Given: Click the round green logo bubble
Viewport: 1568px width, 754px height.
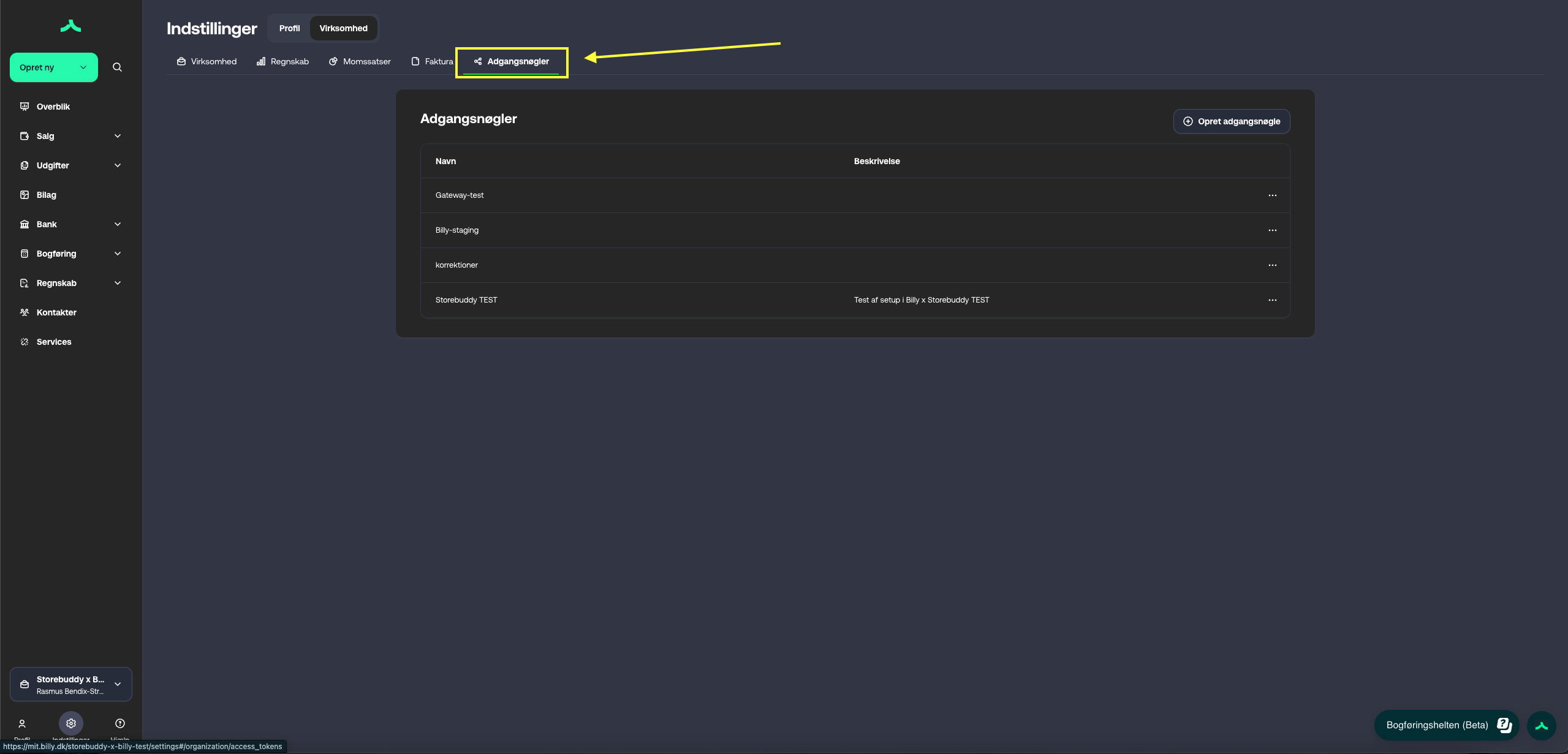Looking at the screenshot, I should click(x=1542, y=726).
